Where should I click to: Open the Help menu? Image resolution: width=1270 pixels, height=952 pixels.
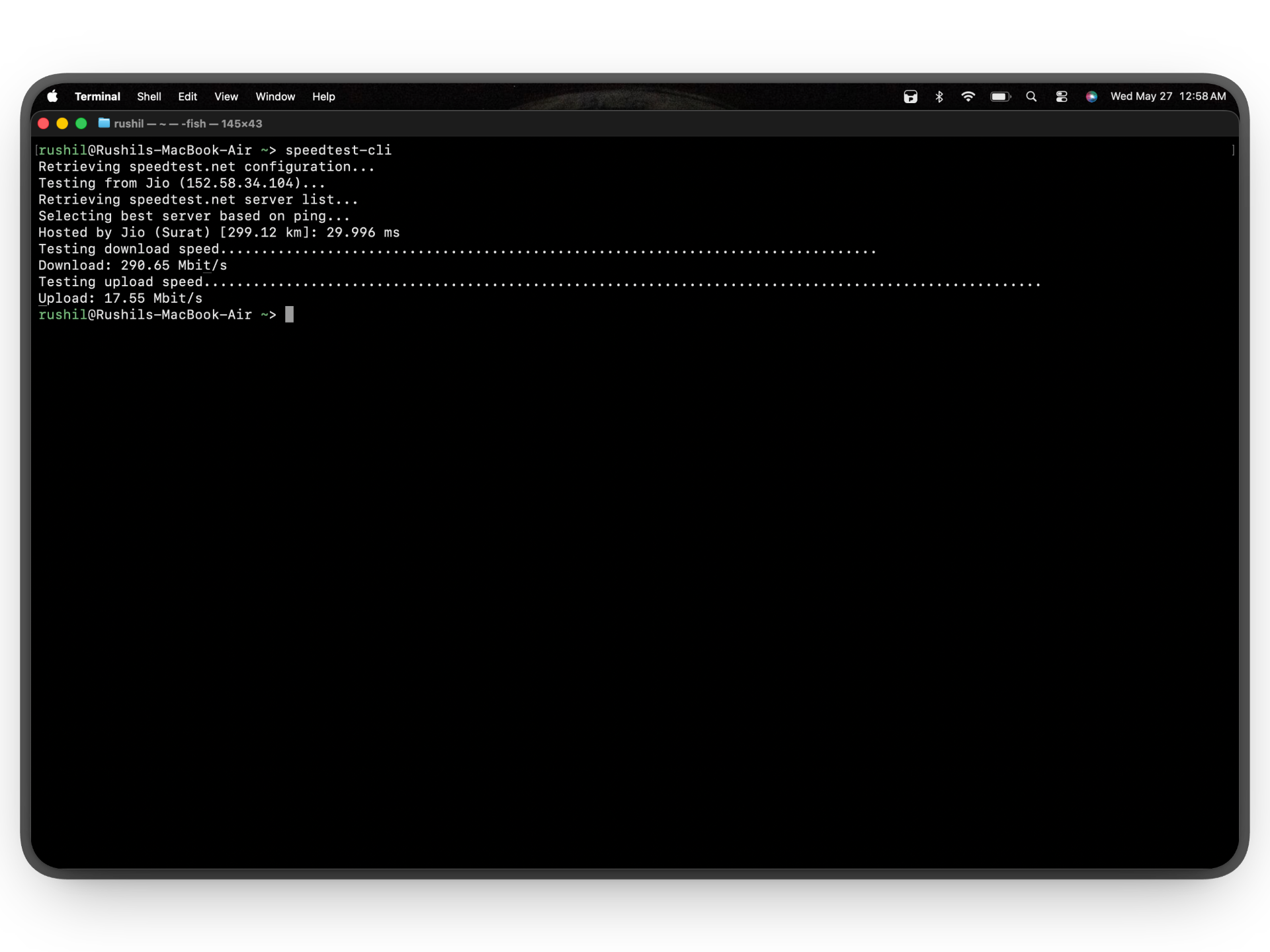click(323, 97)
